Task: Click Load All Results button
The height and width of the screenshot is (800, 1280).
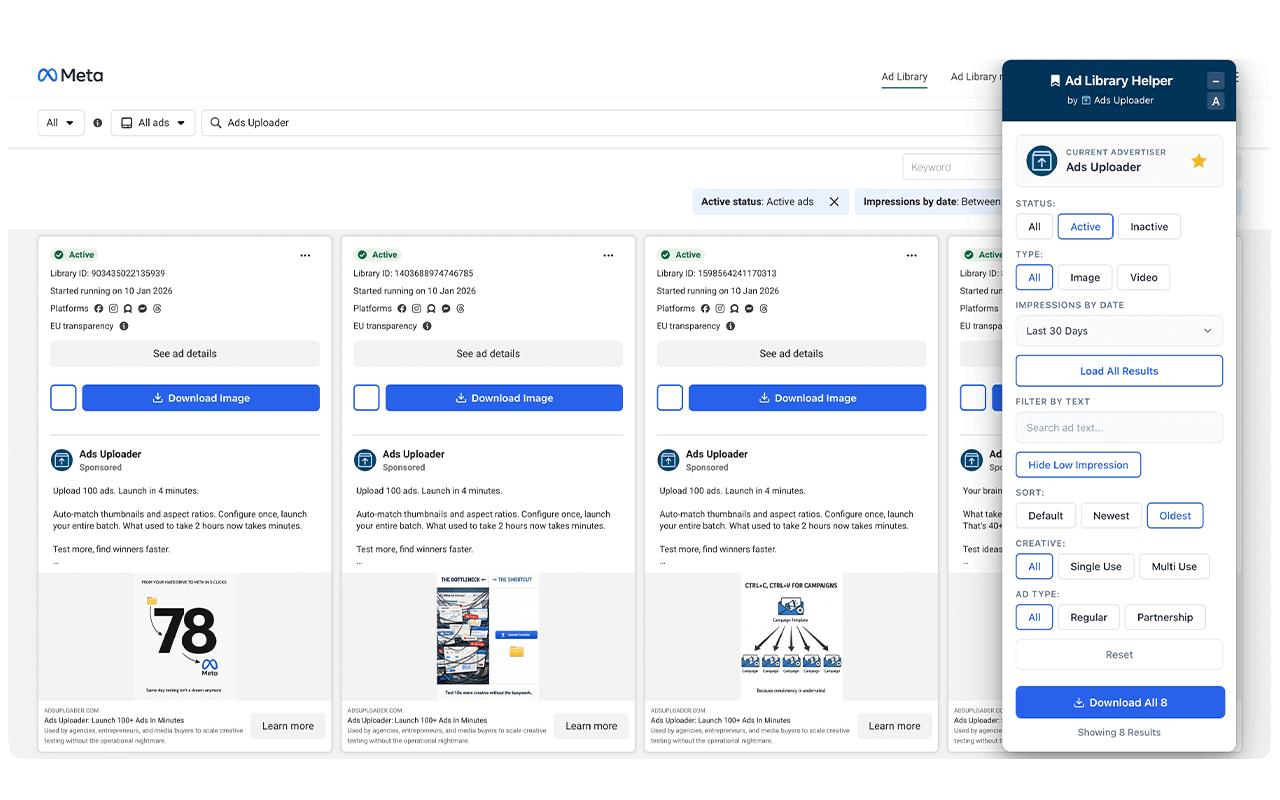Action: point(1119,371)
